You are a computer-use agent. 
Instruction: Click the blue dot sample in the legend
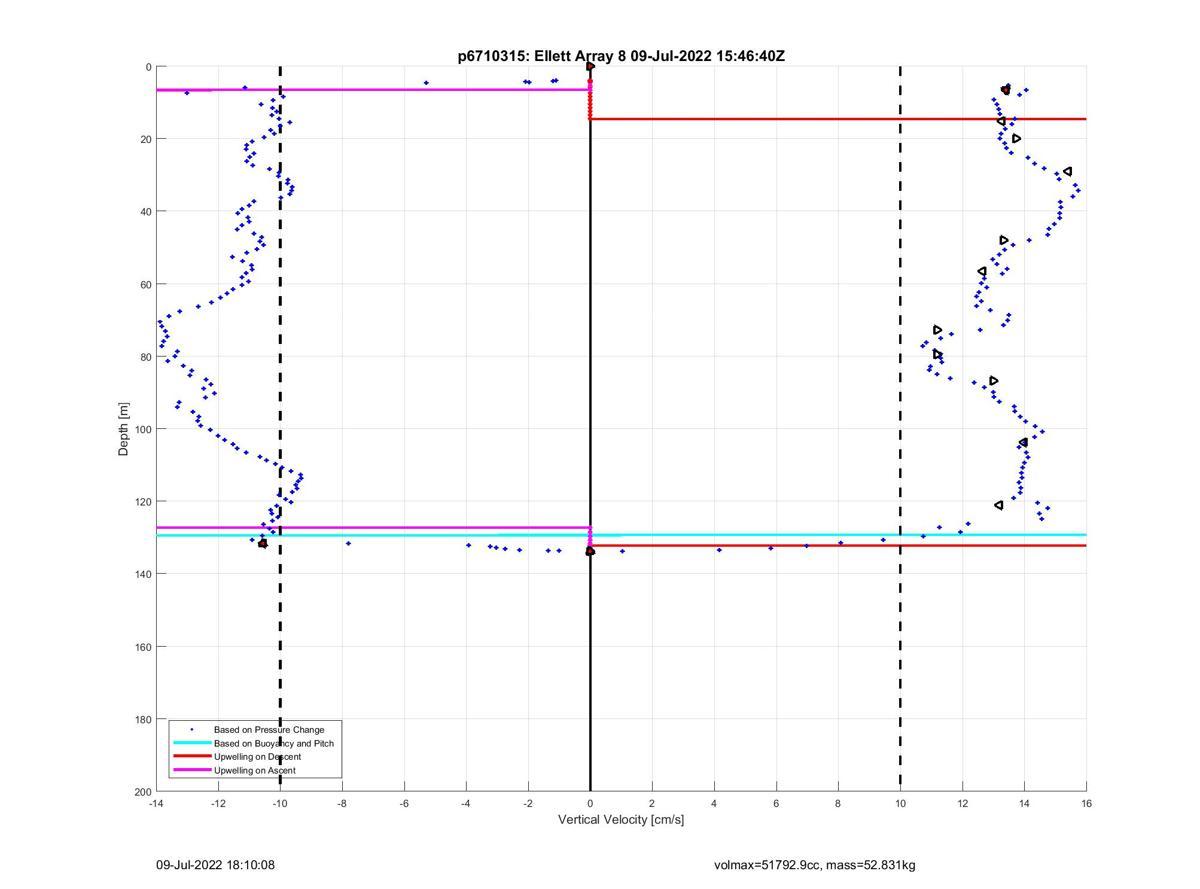pos(191,730)
